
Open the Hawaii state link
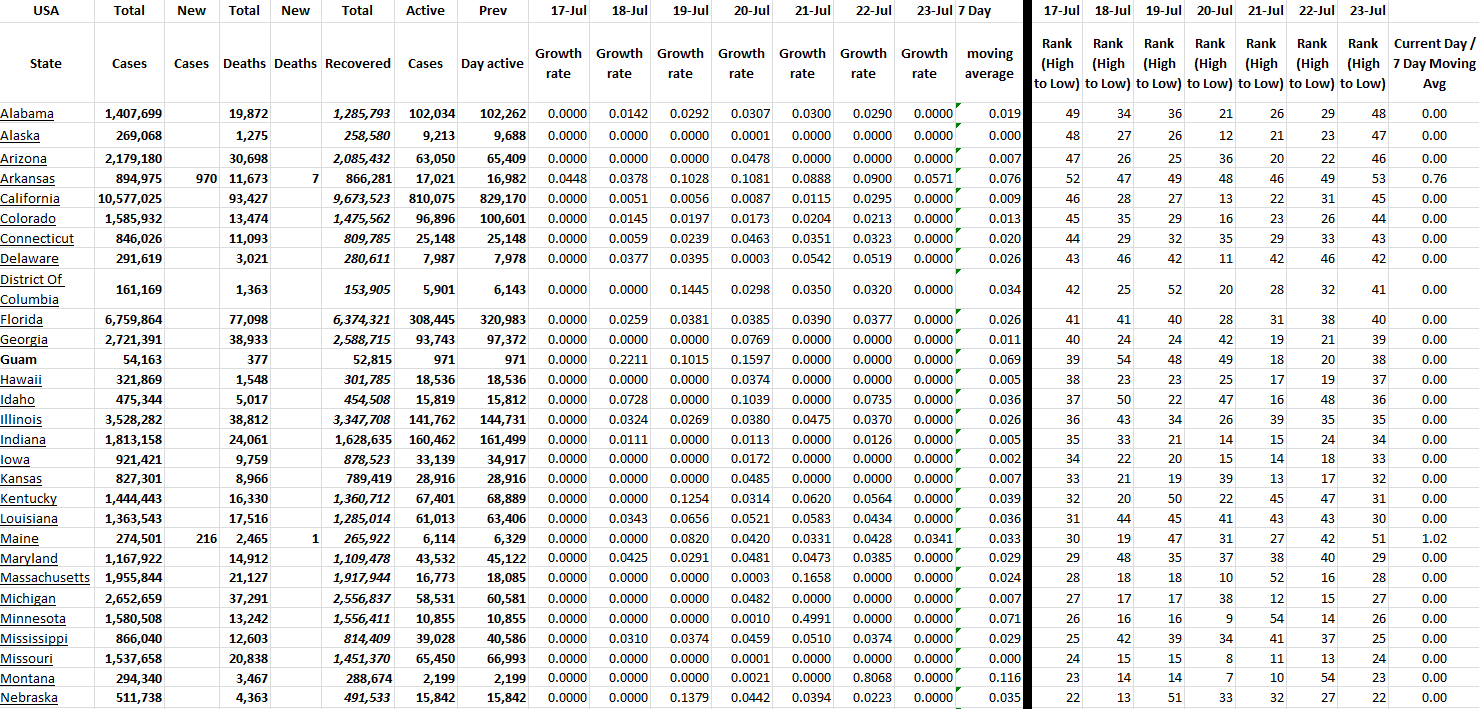(21, 380)
